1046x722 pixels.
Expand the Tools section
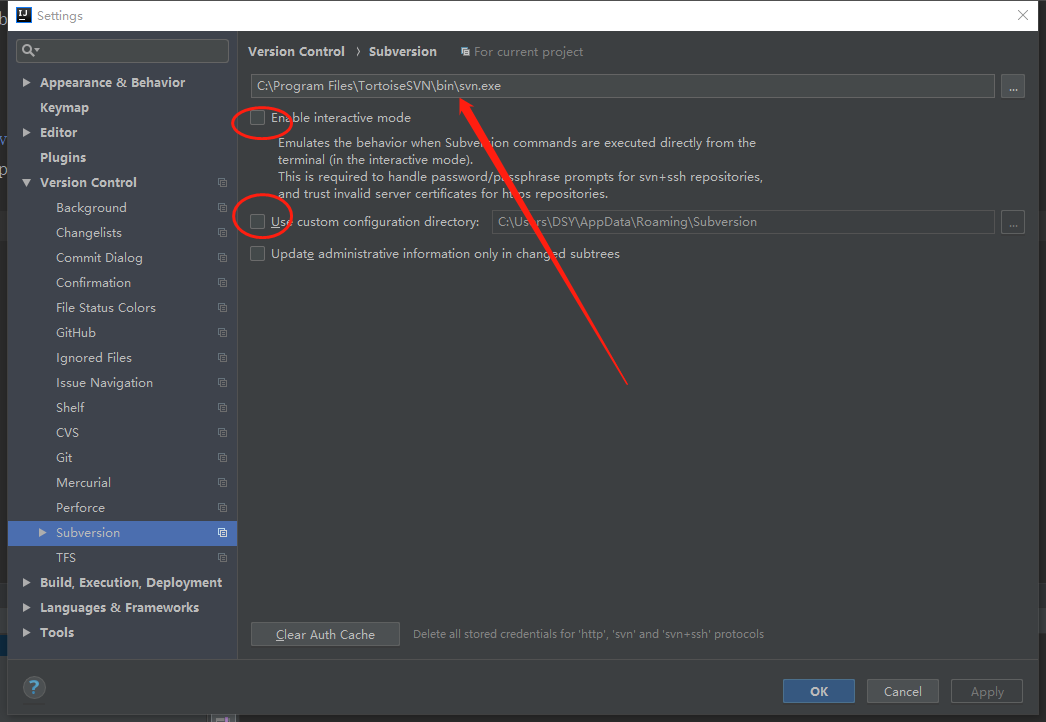[x=27, y=633]
